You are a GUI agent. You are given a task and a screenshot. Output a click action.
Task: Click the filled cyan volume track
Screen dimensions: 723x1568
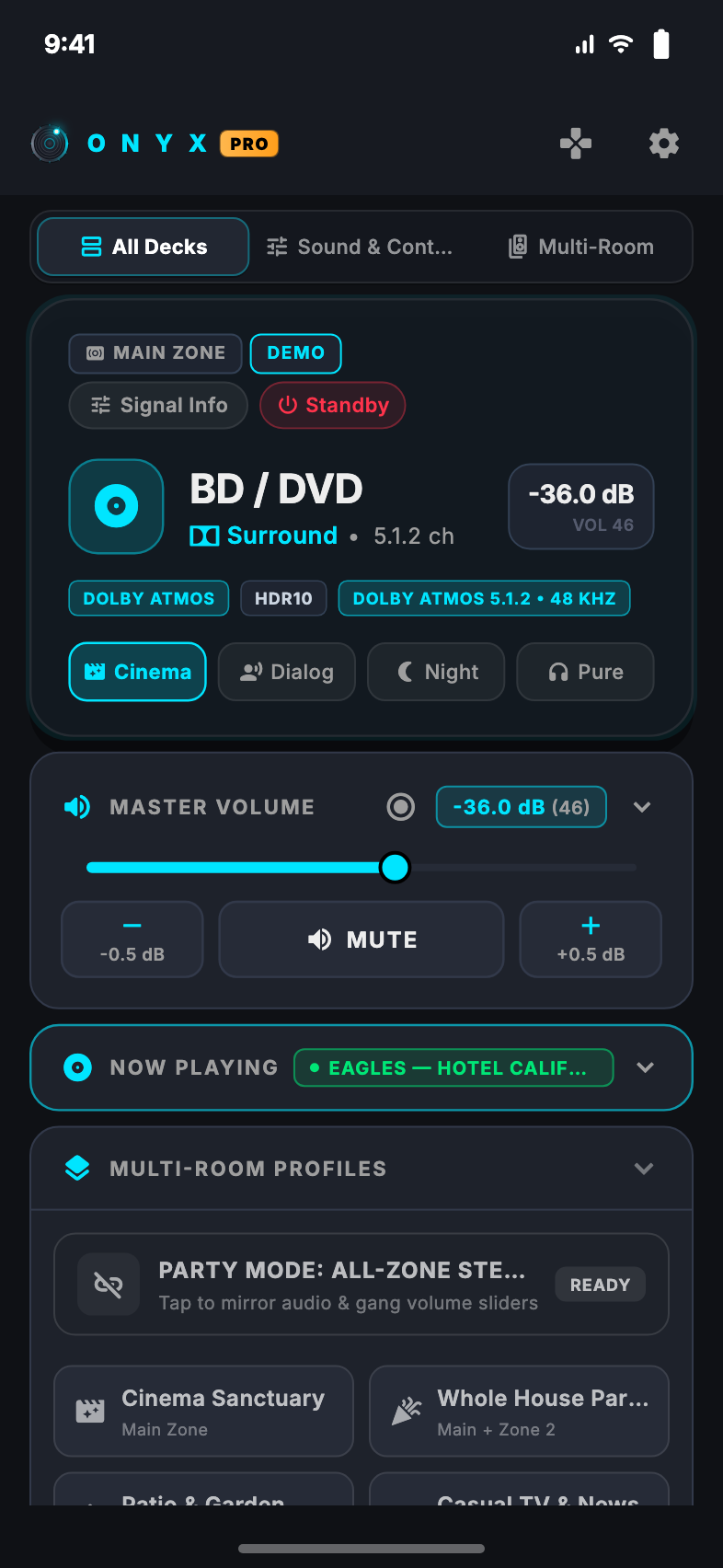[234, 867]
